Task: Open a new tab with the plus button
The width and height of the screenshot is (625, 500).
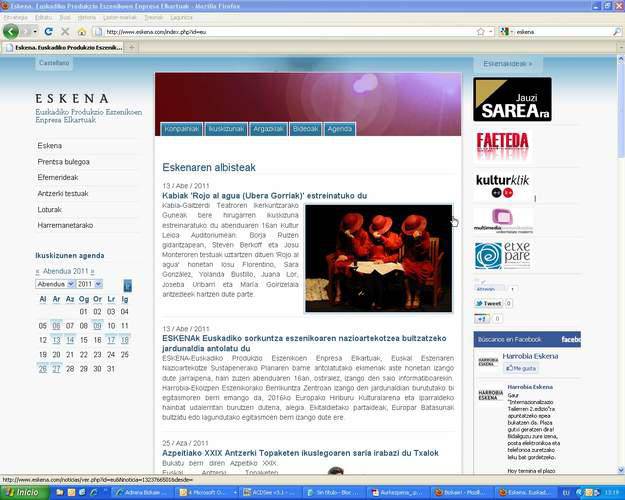Action: tap(132, 47)
